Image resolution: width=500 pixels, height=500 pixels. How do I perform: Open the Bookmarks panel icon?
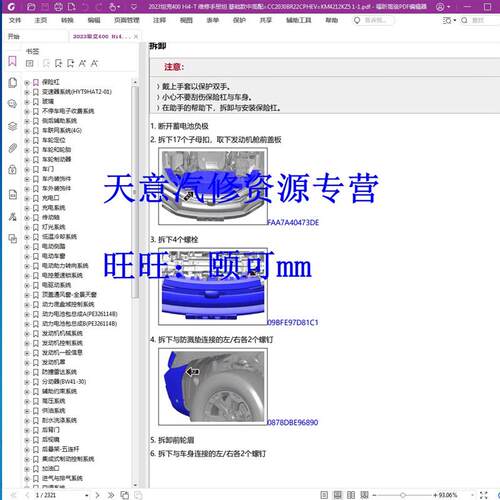tap(12, 61)
